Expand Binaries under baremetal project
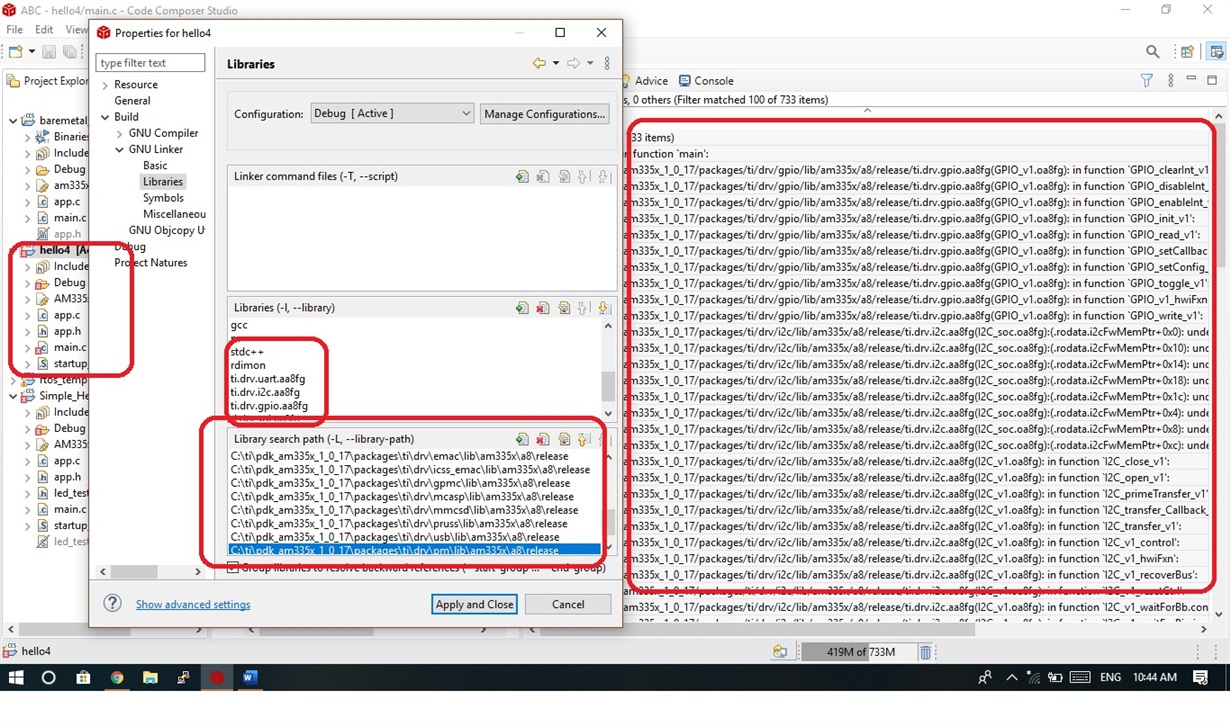The image size is (1230, 726). 27,137
